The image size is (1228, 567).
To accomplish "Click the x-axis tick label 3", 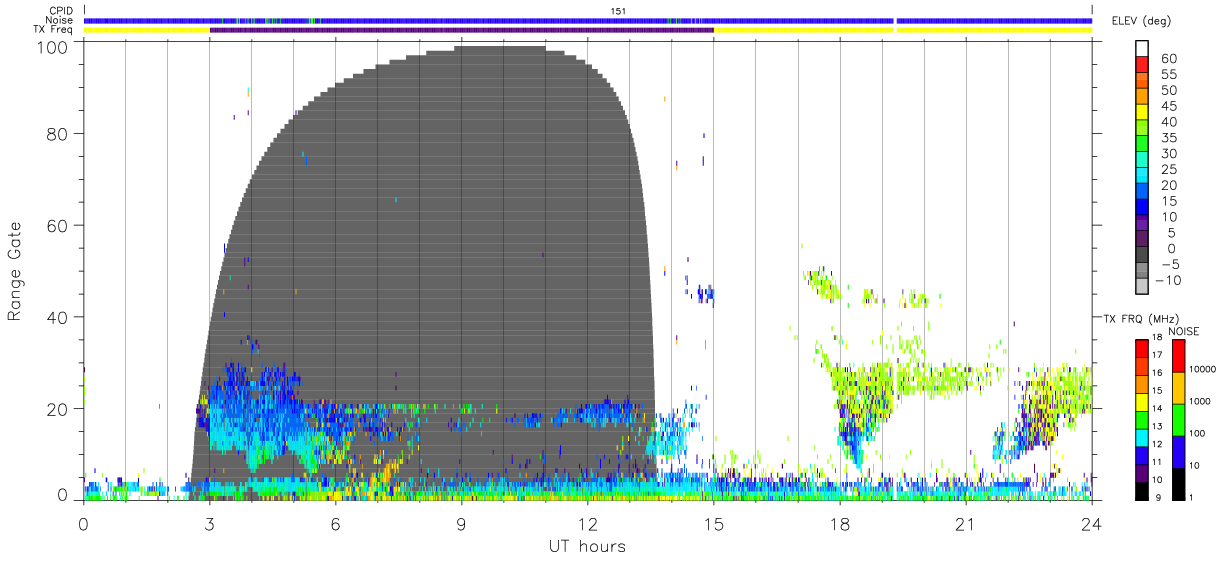I will click(210, 524).
